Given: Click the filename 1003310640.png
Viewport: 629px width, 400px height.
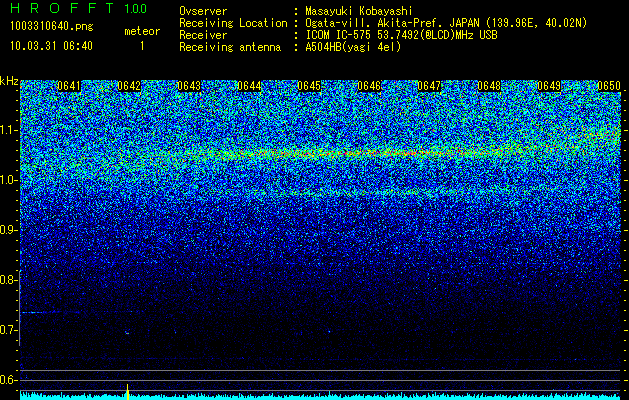Looking at the screenshot, I should (52, 26).
